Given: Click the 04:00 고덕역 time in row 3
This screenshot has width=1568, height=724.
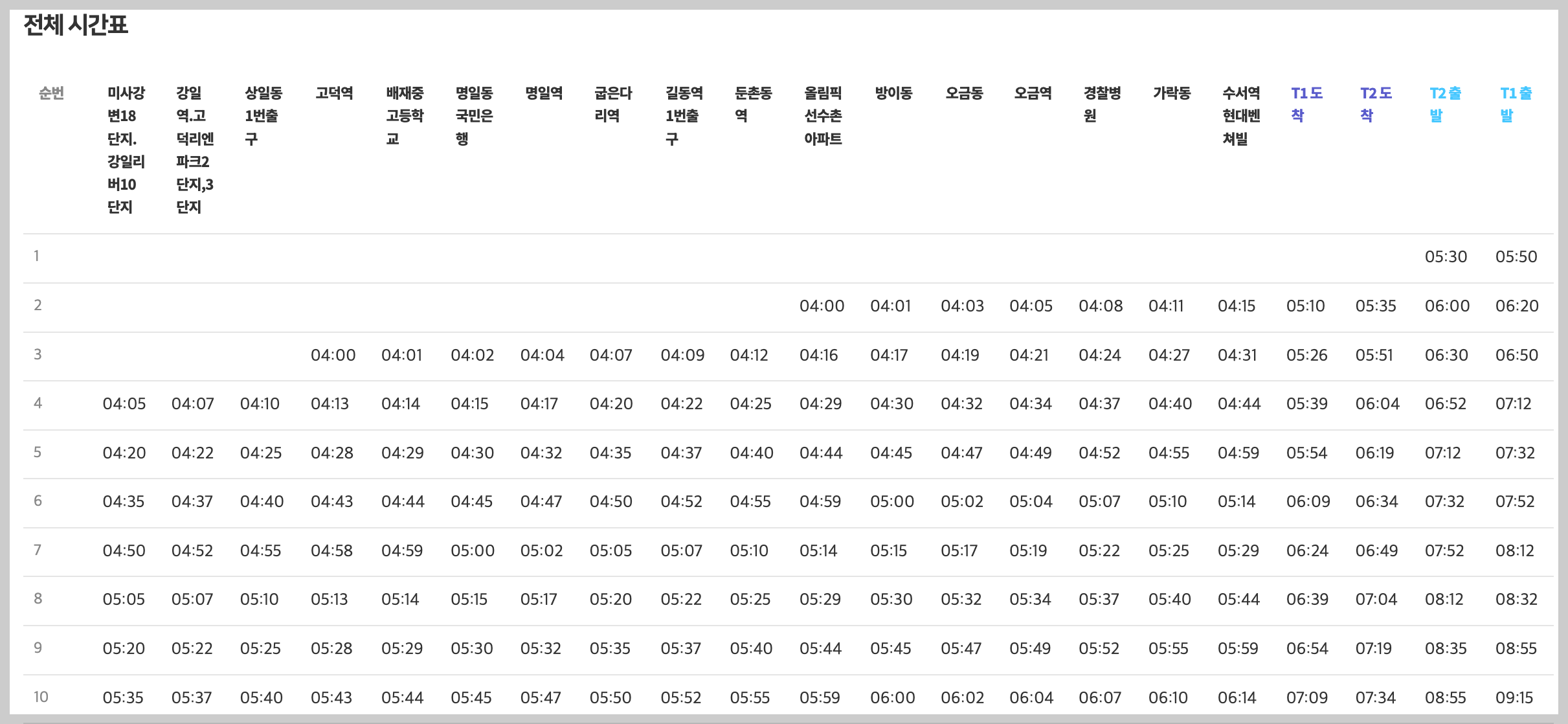Looking at the screenshot, I should point(333,355).
